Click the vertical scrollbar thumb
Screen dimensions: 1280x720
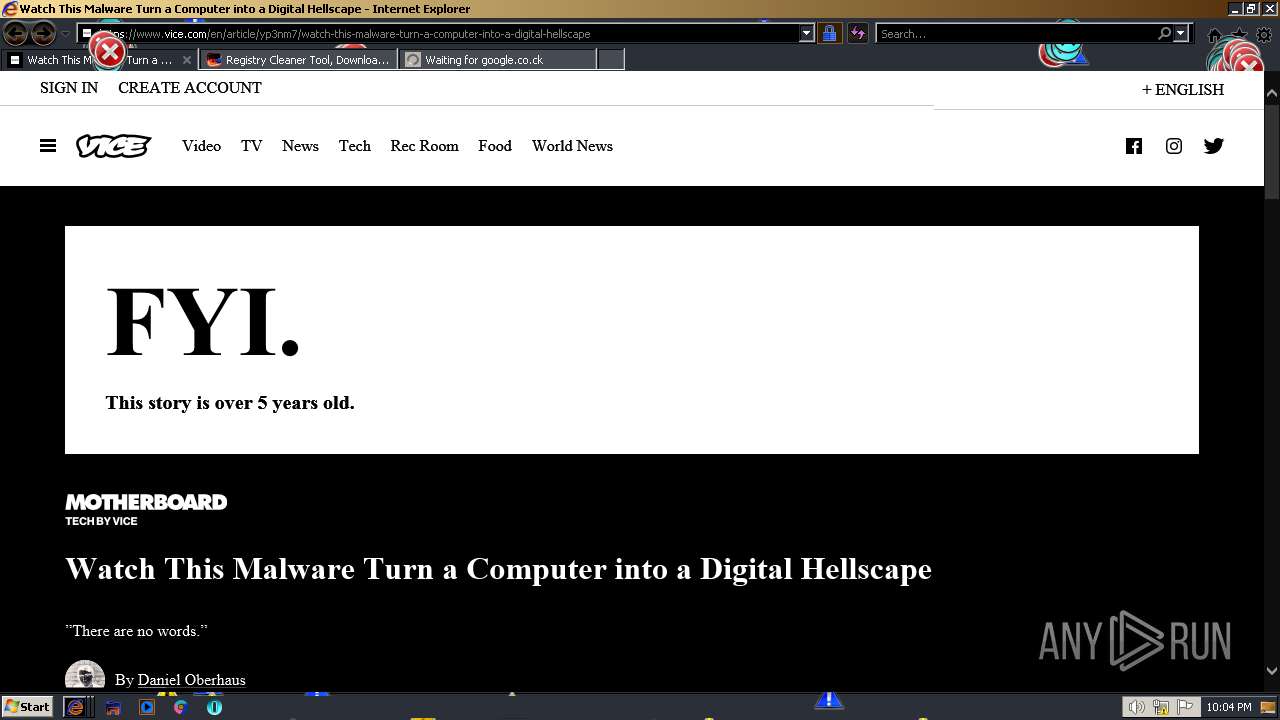[1272, 150]
